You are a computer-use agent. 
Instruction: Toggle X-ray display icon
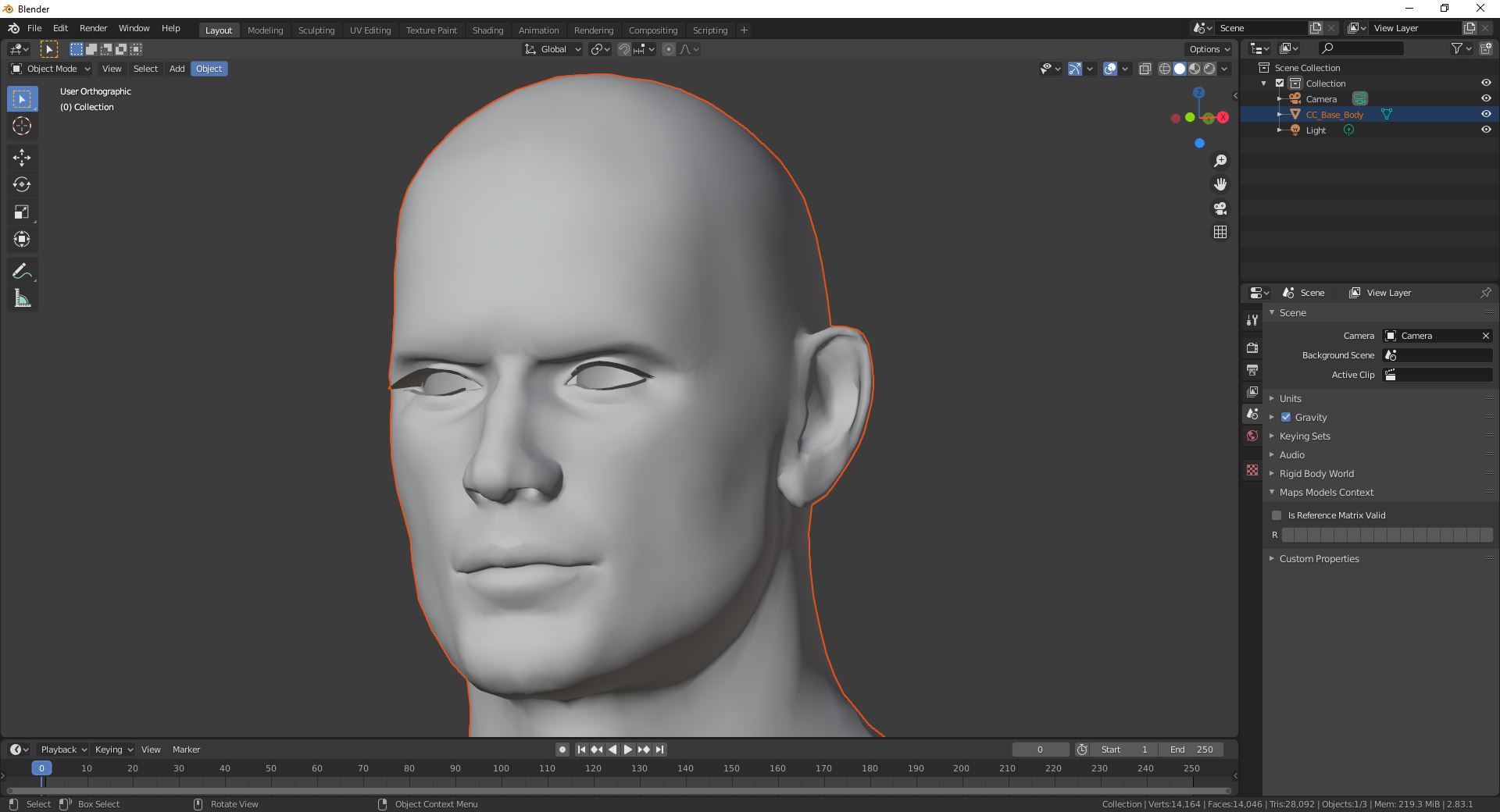tap(1145, 69)
